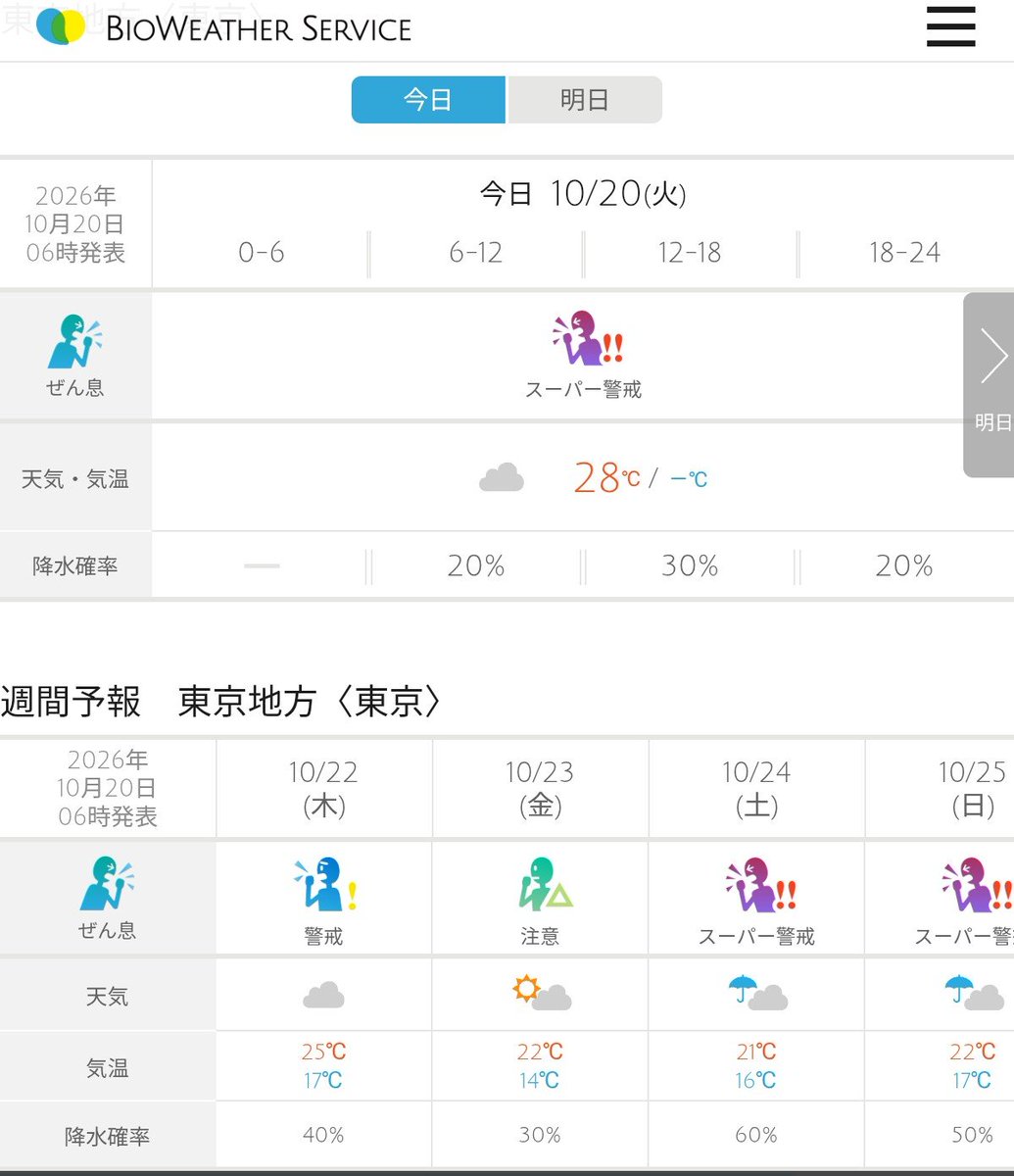
Task: Select the 28℃ high temperature value
Action: click(x=606, y=477)
